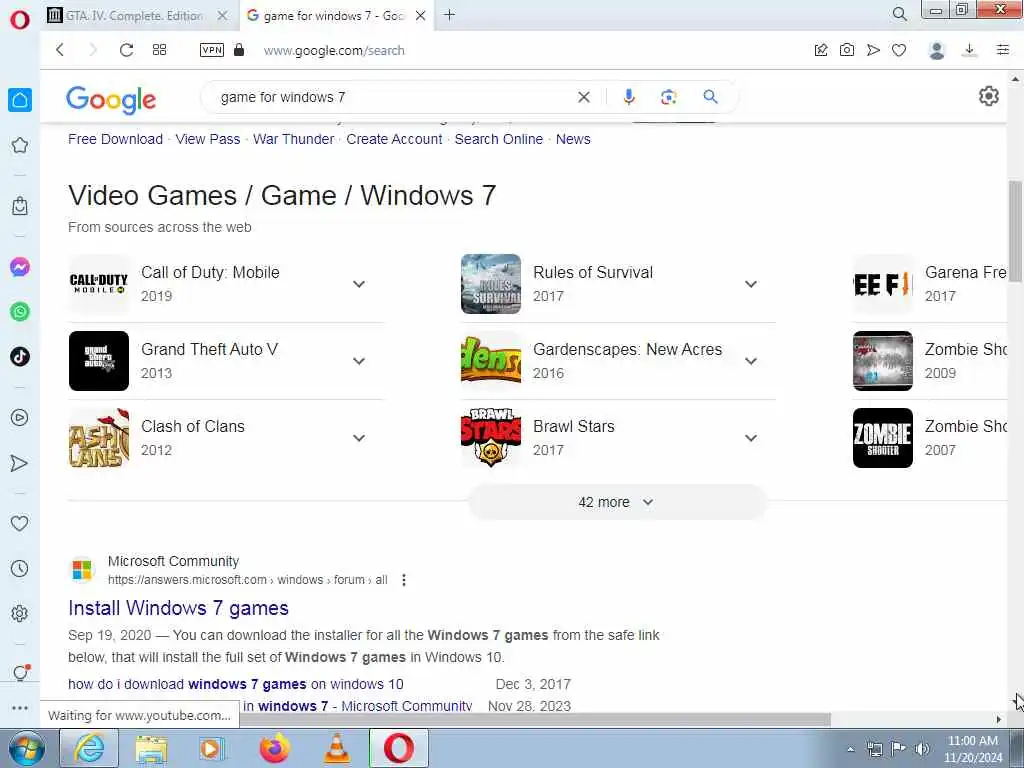Click the Zombie Shooter 2007 thumbnail

(x=883, y=438)
